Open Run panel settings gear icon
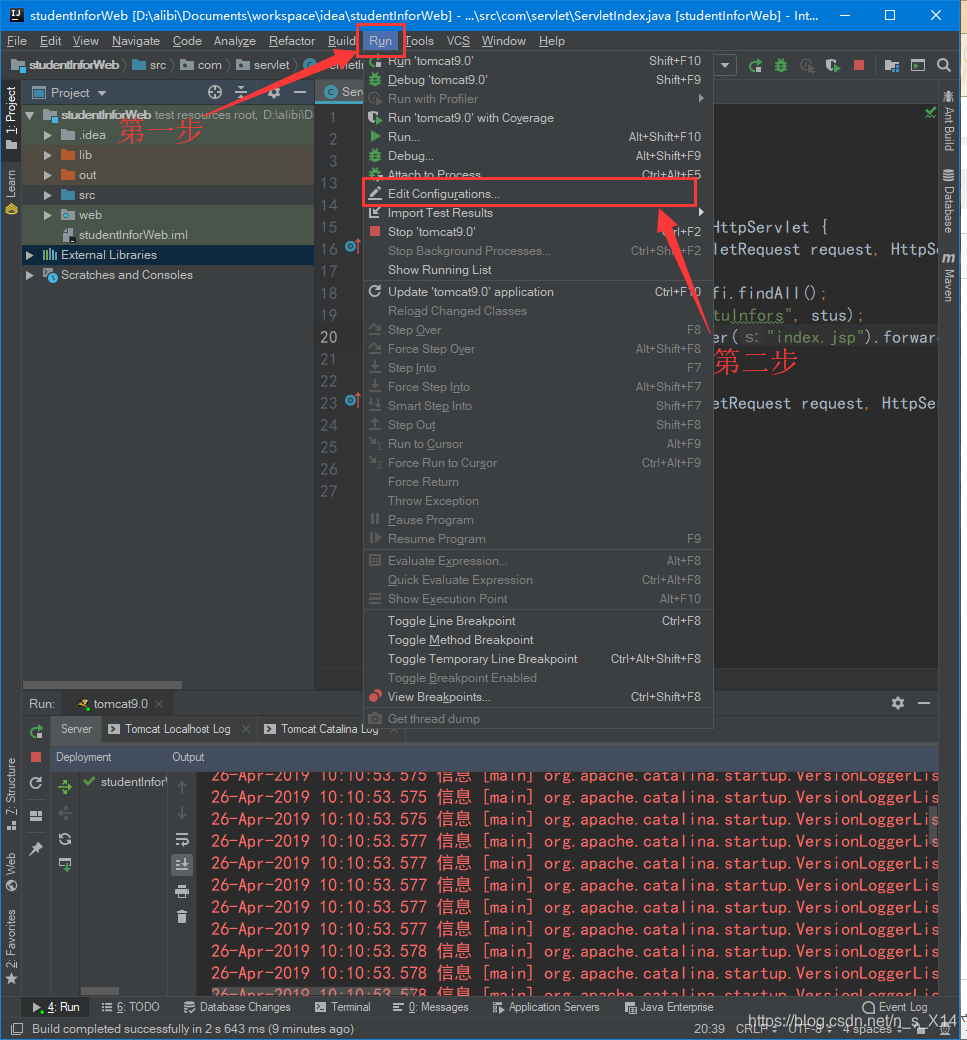The image size is (967, 1040). tap(898, 703)
